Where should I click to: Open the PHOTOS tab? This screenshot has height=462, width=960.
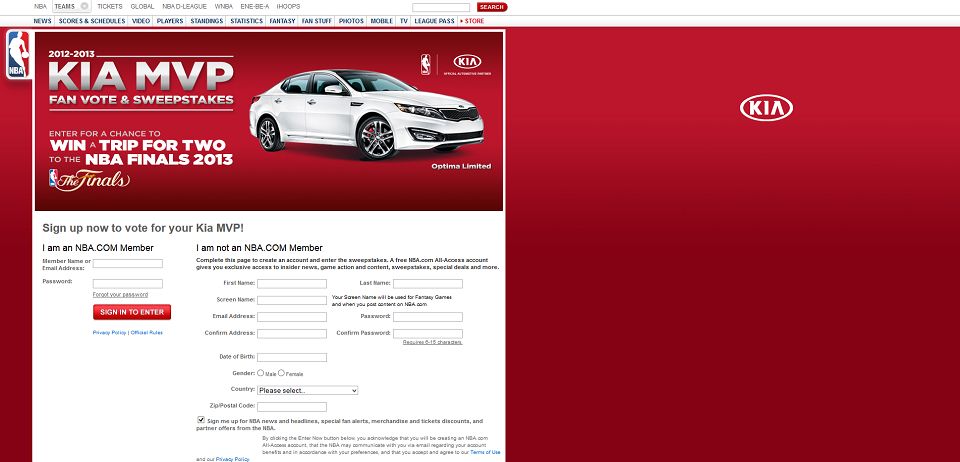(x=351, y=21)
